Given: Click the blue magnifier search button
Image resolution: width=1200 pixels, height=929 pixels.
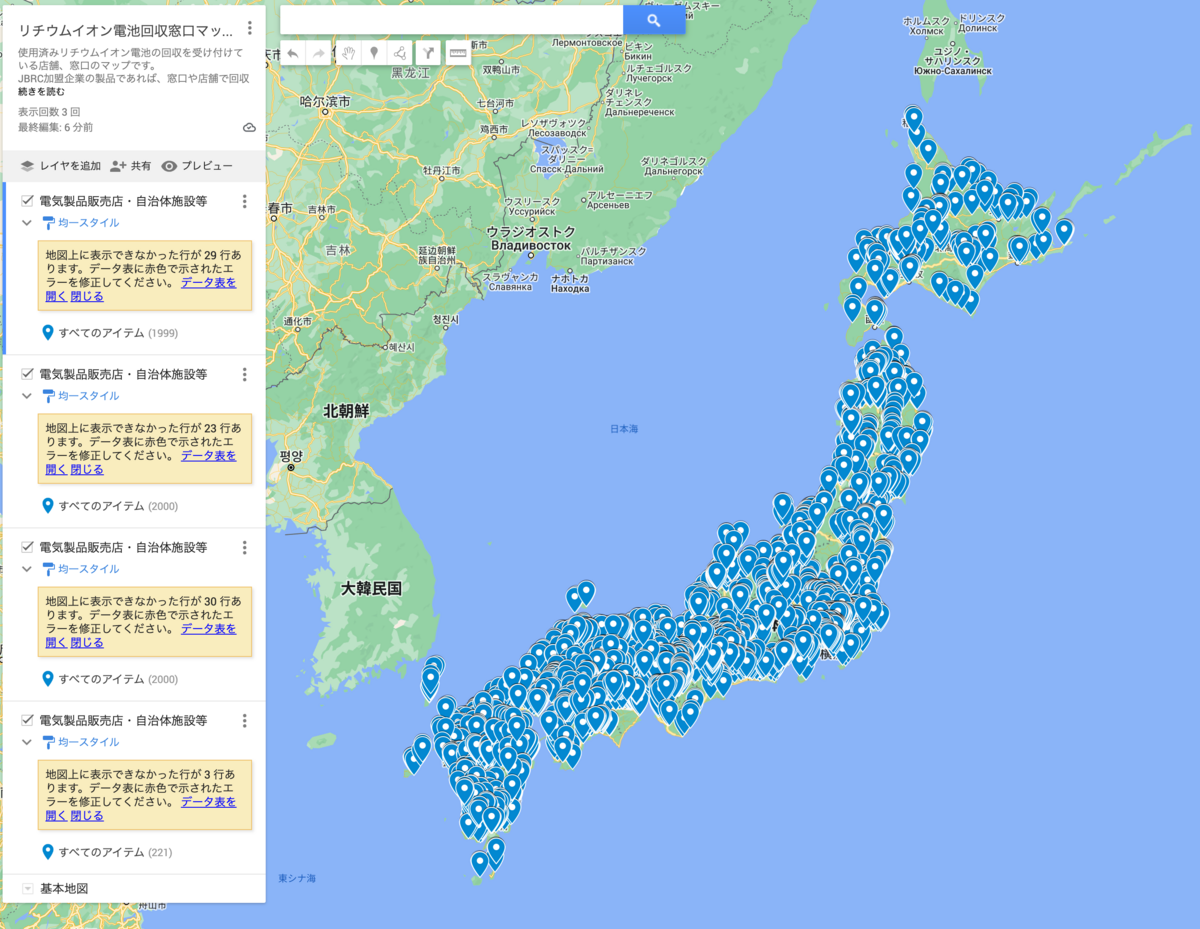Looking at the screenshot, I should point(654,20).
